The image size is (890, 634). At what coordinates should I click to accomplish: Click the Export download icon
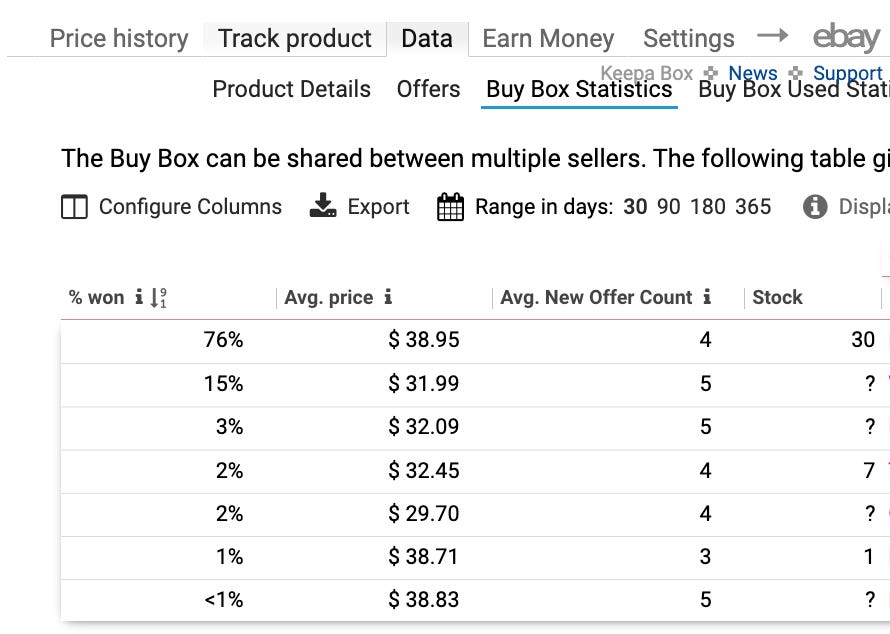pyautogui.click(x=322, y=206)
